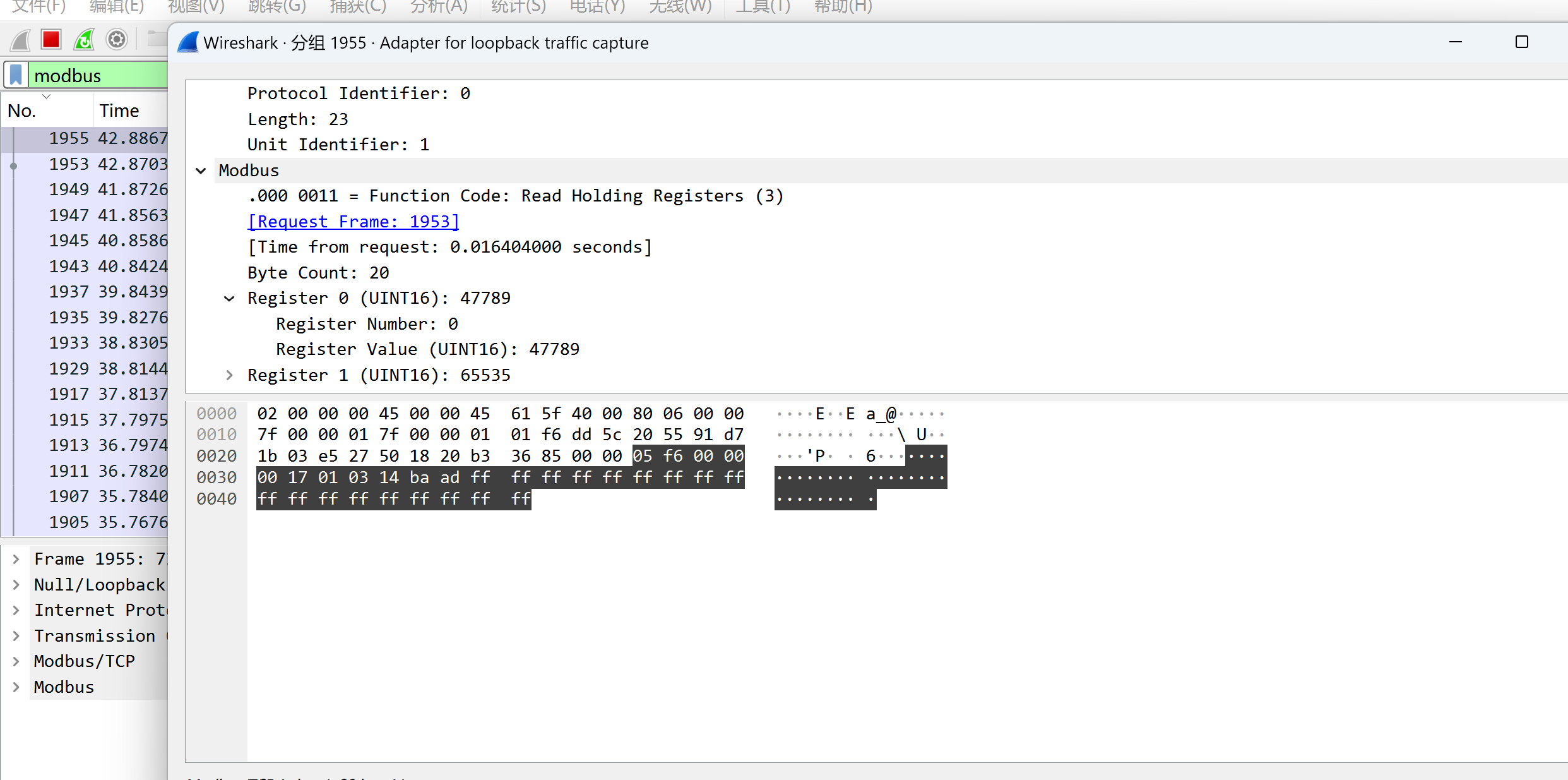Click the red stop capture icon
Viewport: 1568px width, 780px height.
pos(51,40)
